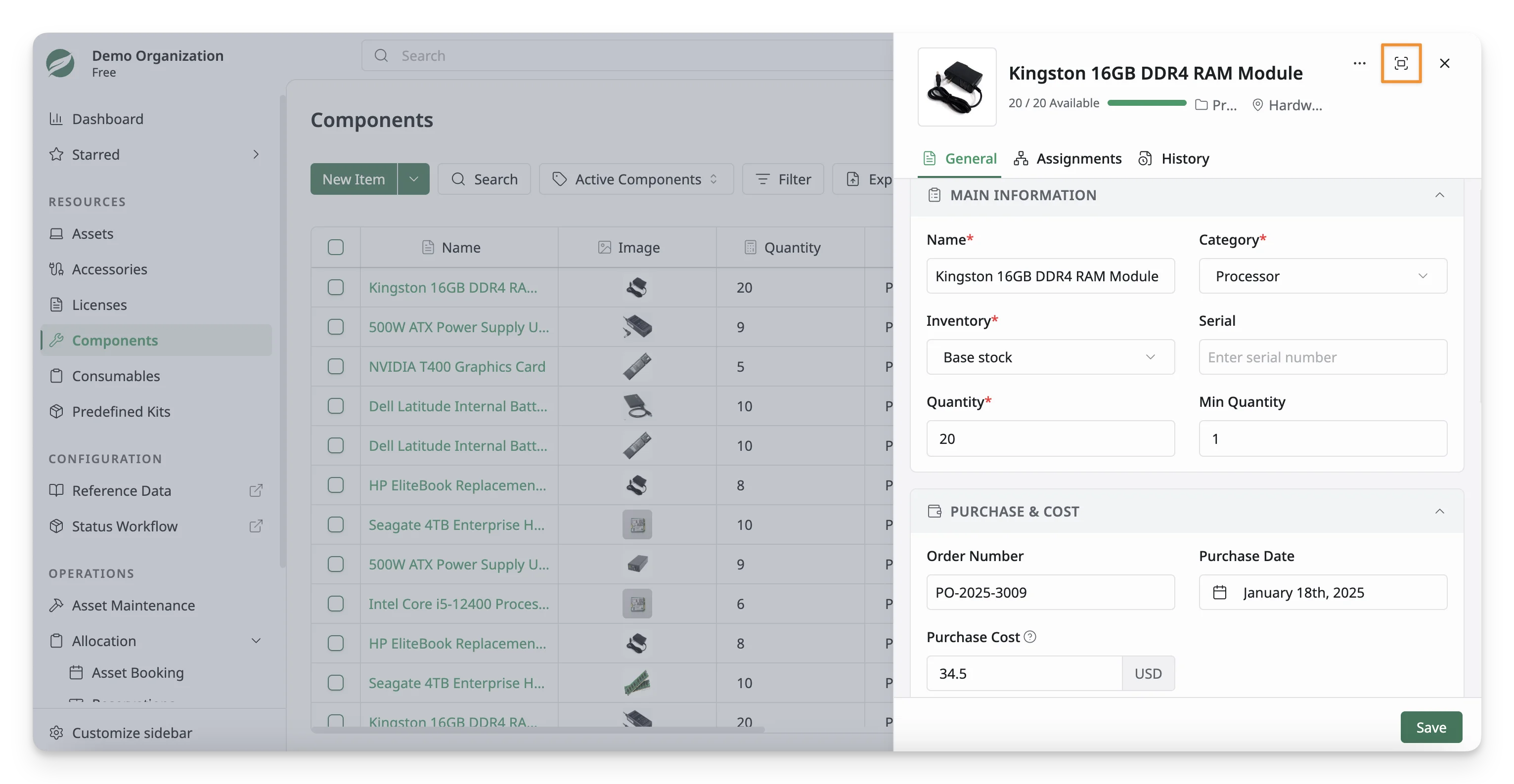Image resolution: width=1514 pixels, height=784 pixels.
Task: Click the Components item in sidebar
Action: [156, 340]
